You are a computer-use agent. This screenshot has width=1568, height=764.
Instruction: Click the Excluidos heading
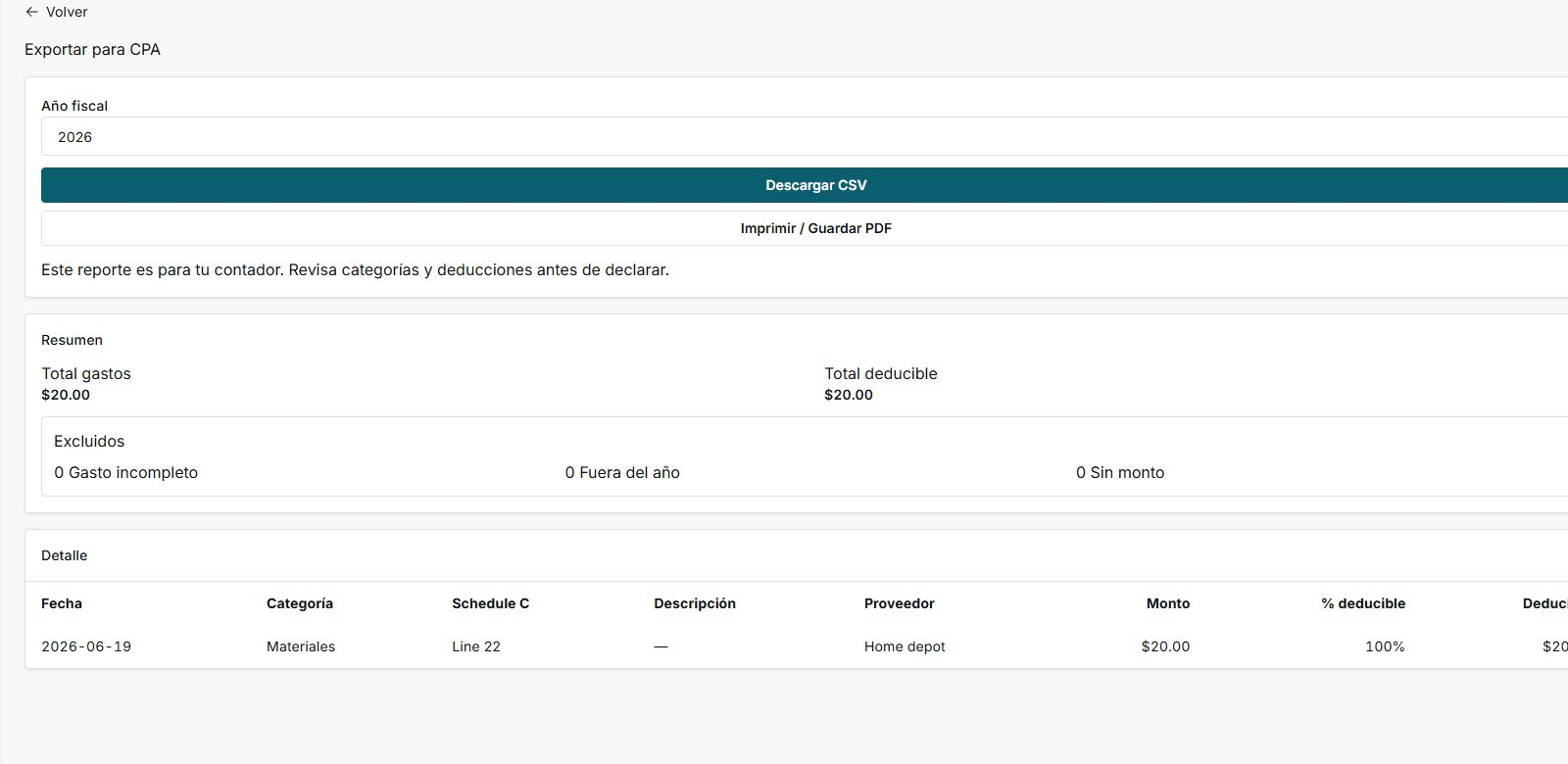point(89,441)
